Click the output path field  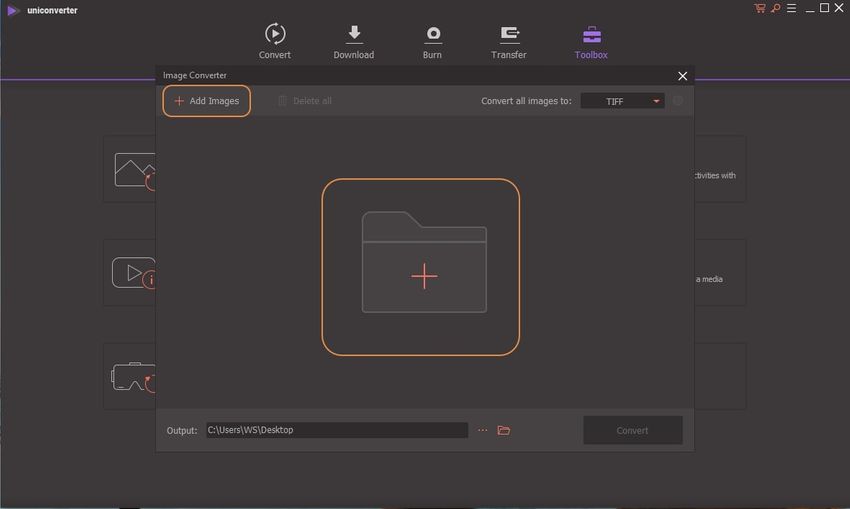(336, 430)
